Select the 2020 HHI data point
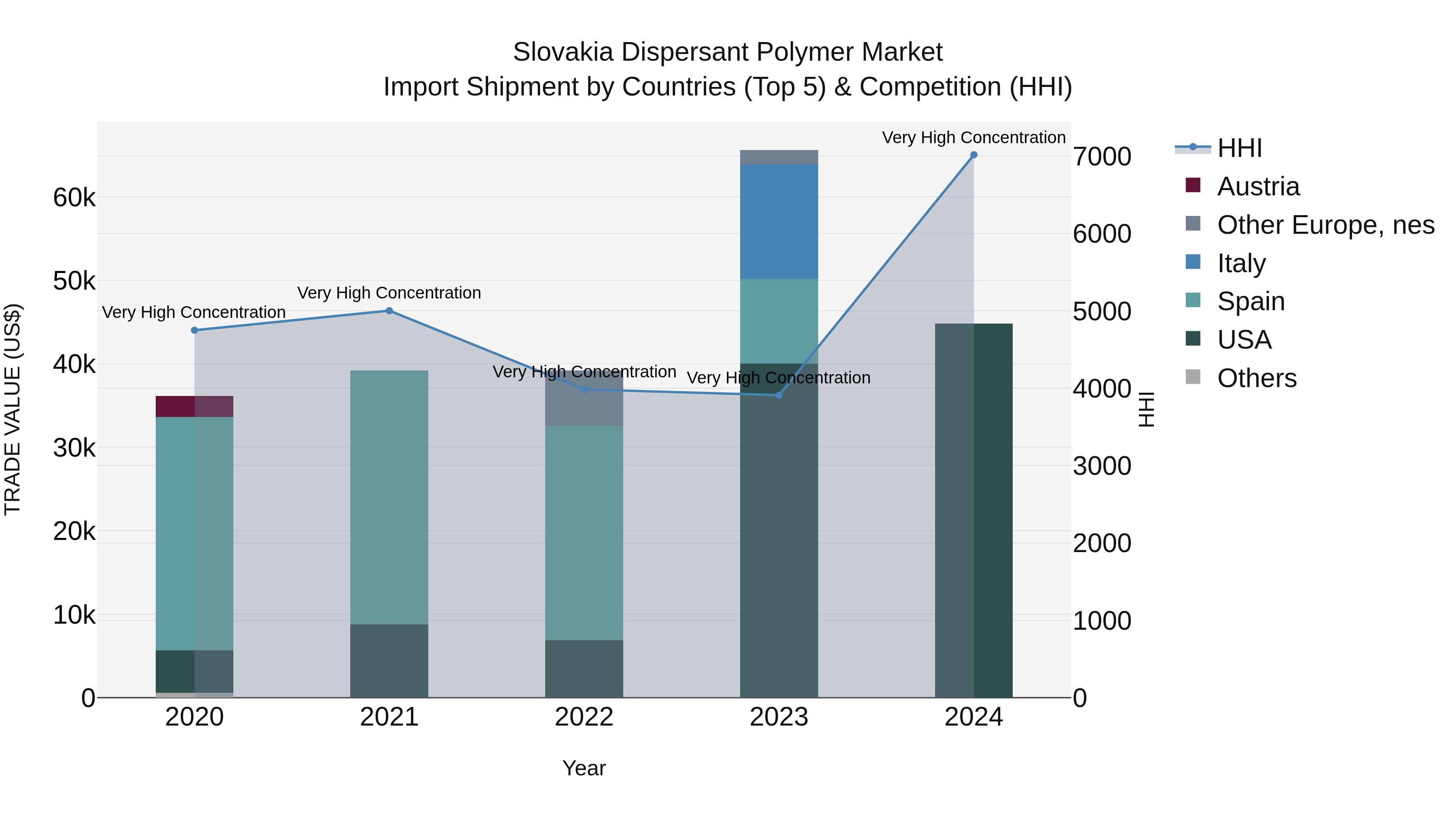This screenshot has height=819, width=1456. [195, 330]
